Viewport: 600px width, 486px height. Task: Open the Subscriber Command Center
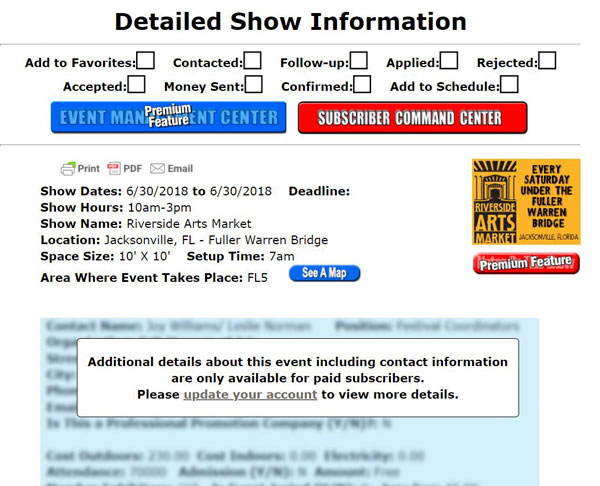(412, 117)
